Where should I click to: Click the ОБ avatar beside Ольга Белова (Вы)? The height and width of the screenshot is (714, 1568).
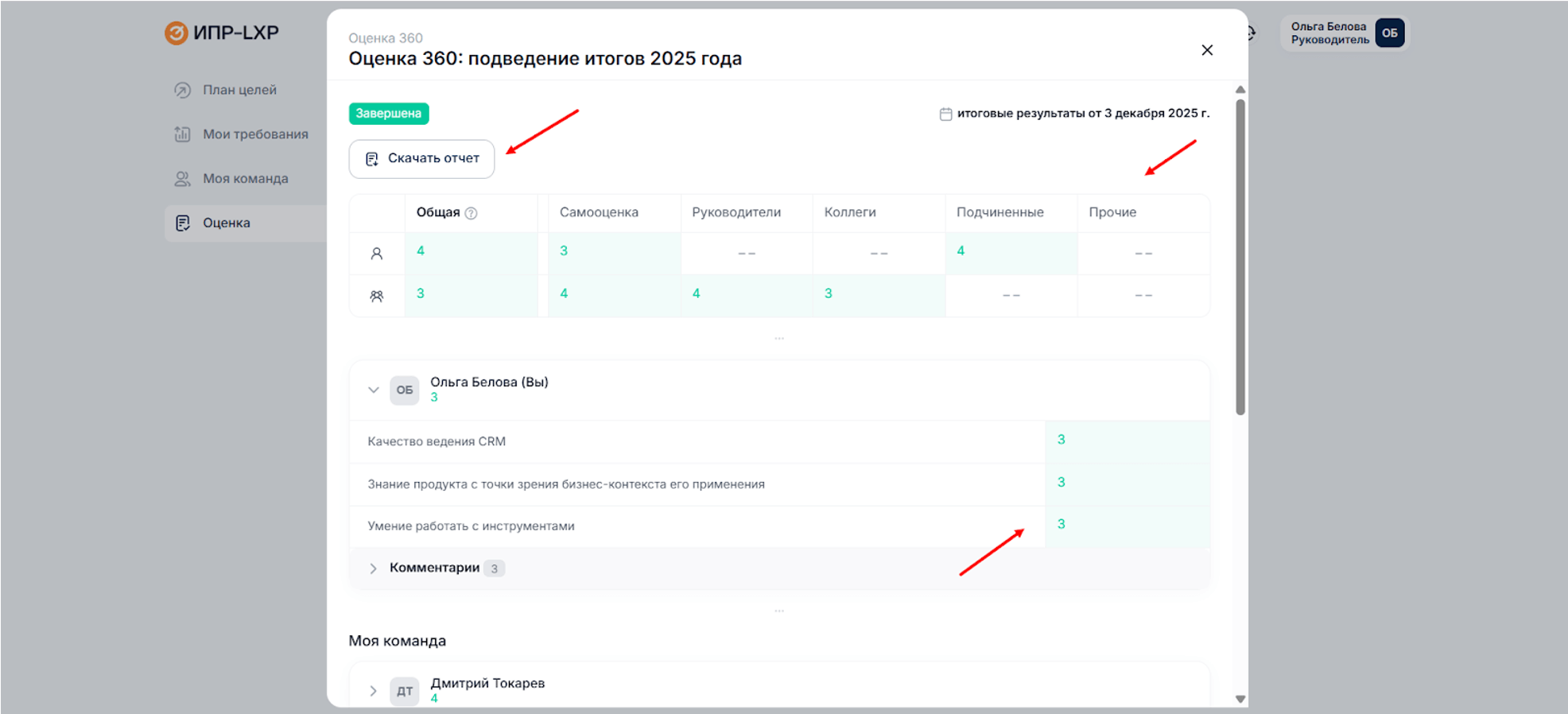click(x=404, y=390)
